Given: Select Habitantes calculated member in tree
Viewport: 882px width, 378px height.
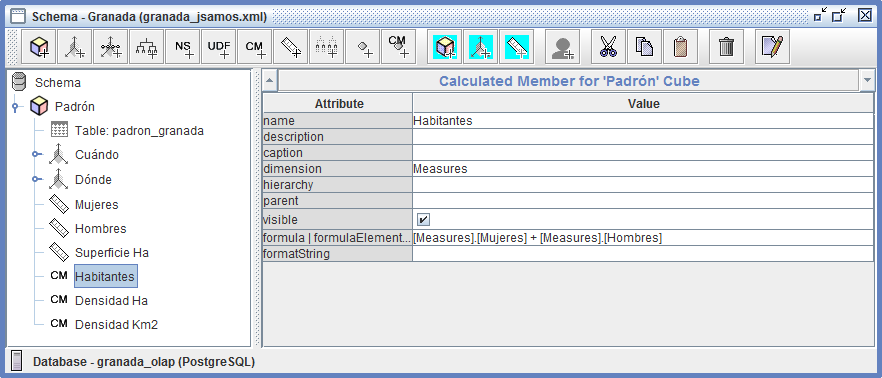Looking at the screenshot, I should (x=105, y=277).
